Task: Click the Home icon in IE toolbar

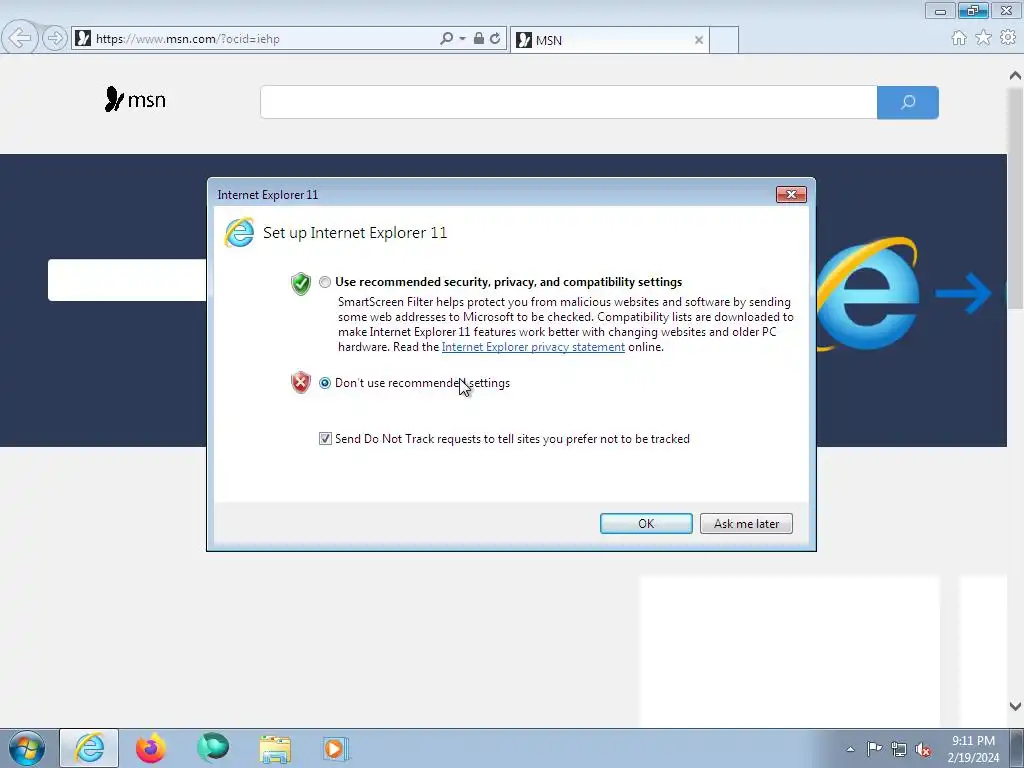Action: click(959, 38)
